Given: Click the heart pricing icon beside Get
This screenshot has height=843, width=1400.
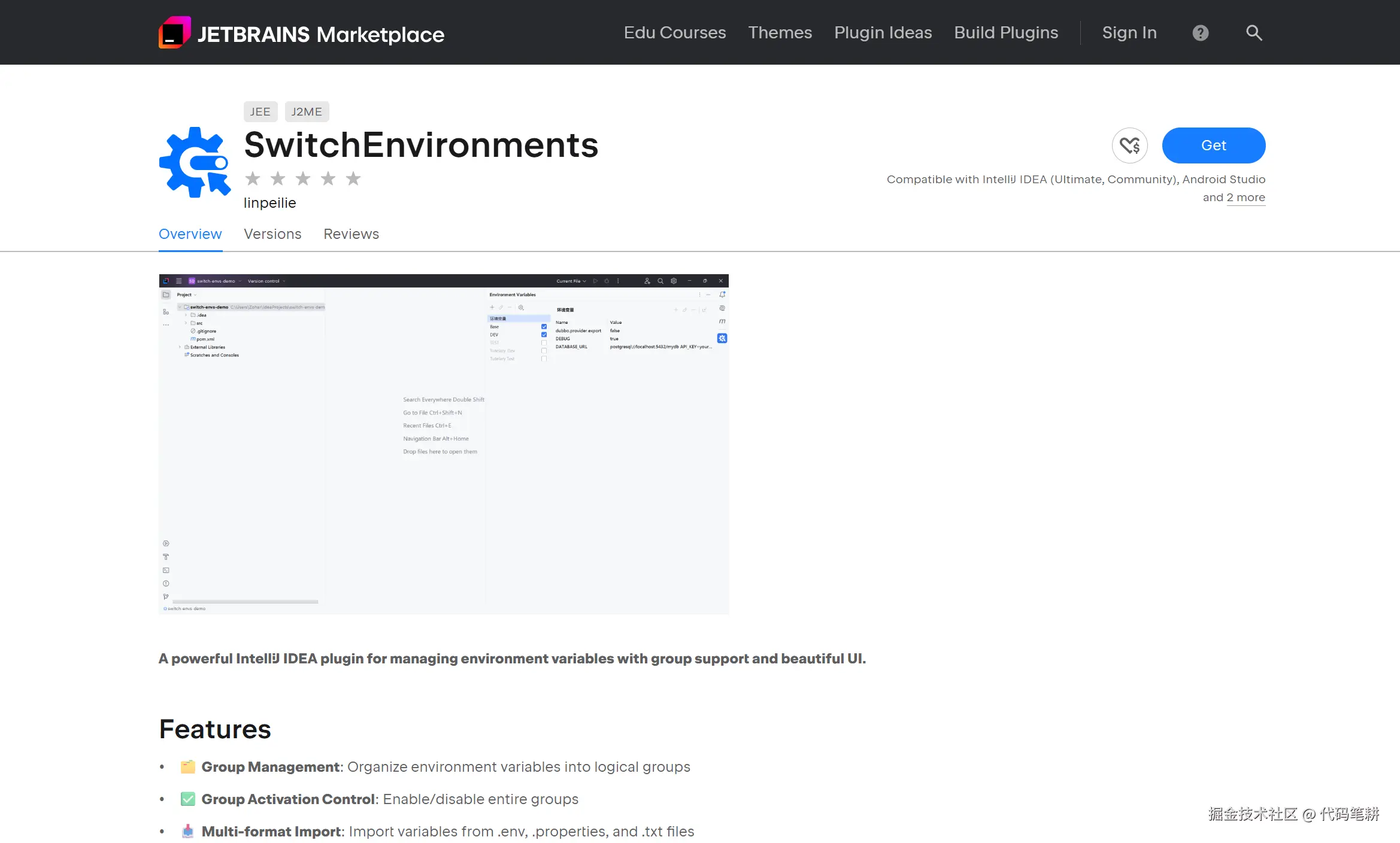Looking at the screenshot, I should coord(1129,145).
